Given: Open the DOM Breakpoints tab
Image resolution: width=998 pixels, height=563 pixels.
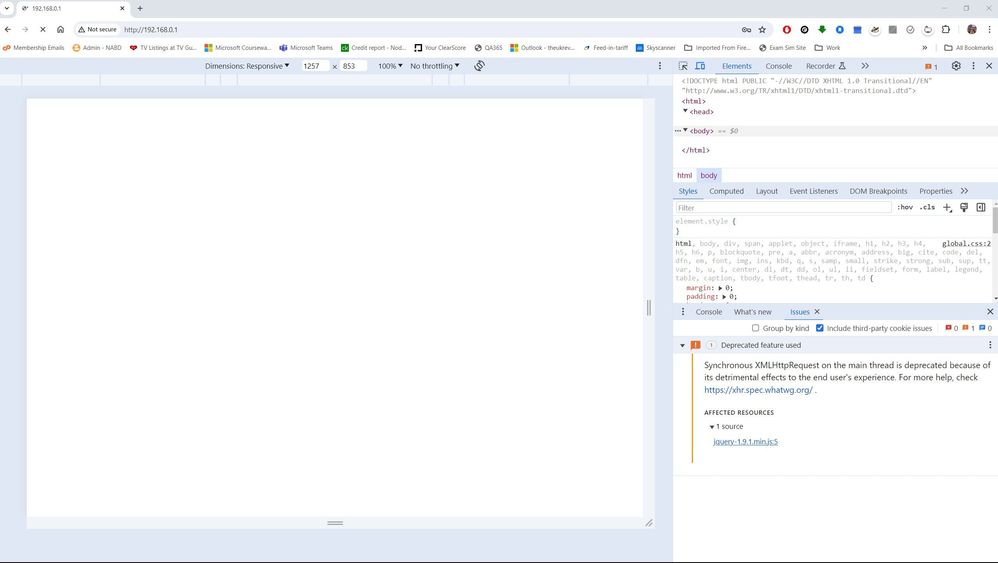Looking at the screenshot, I should [878, 191].
